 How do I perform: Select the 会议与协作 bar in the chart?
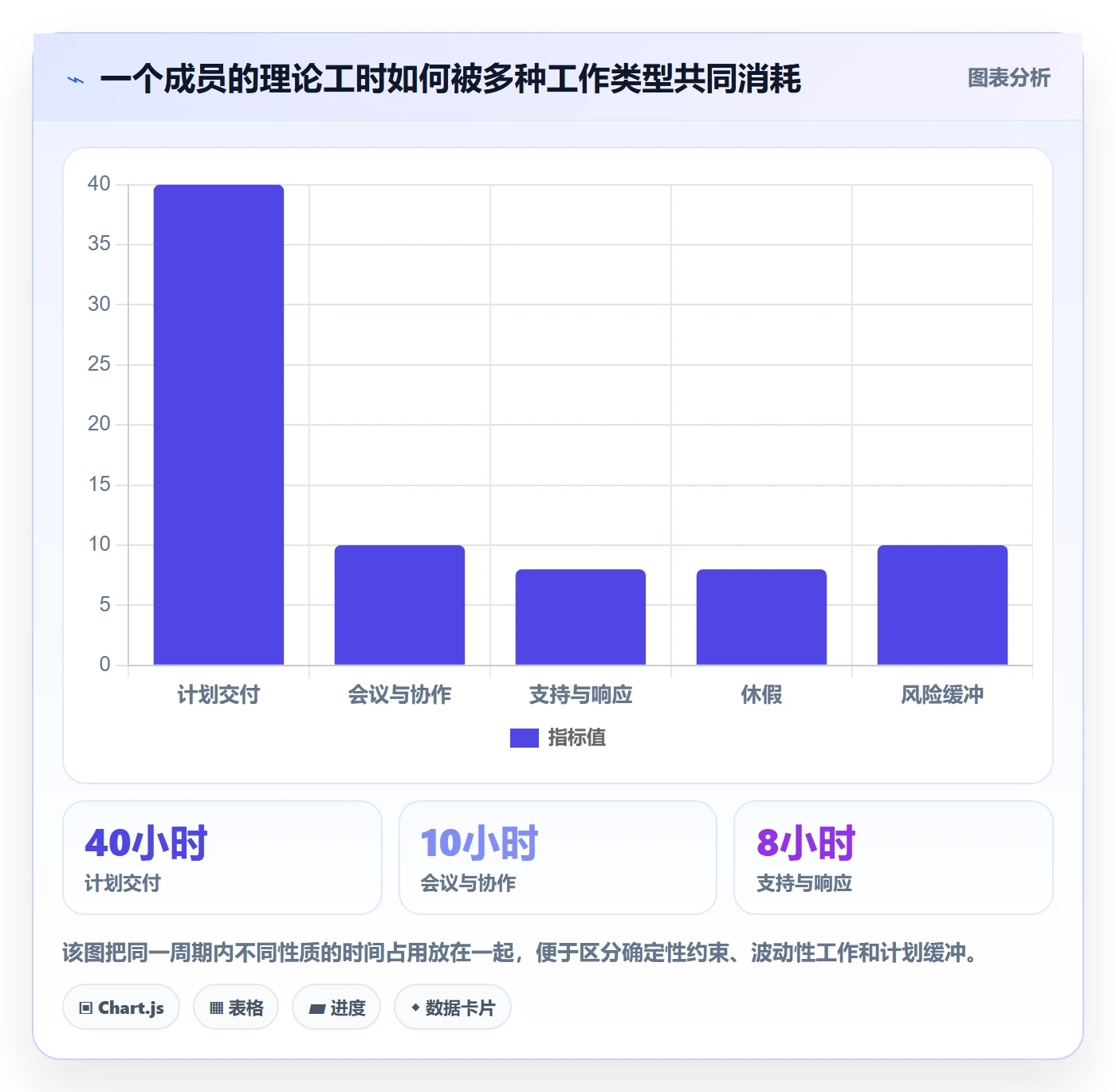[x=399, y=605]
